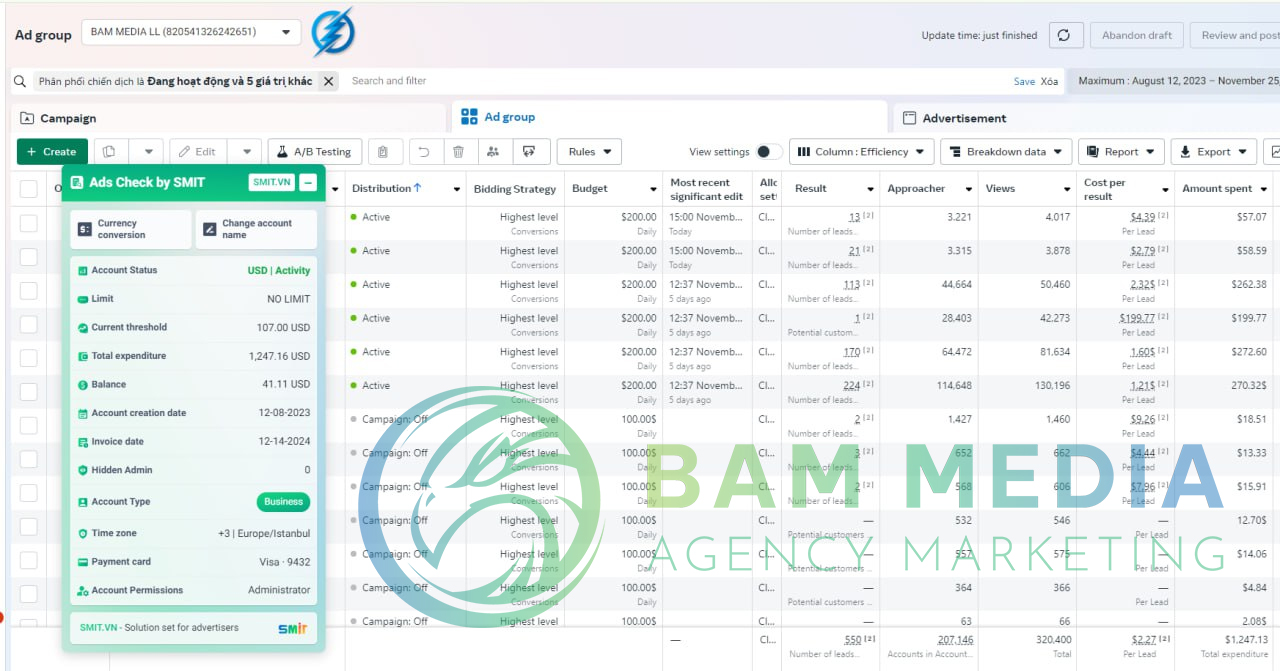Check the fourth row's checkbox
The width and height of the screenshot is (1280, 671).
tap(29, 324)
